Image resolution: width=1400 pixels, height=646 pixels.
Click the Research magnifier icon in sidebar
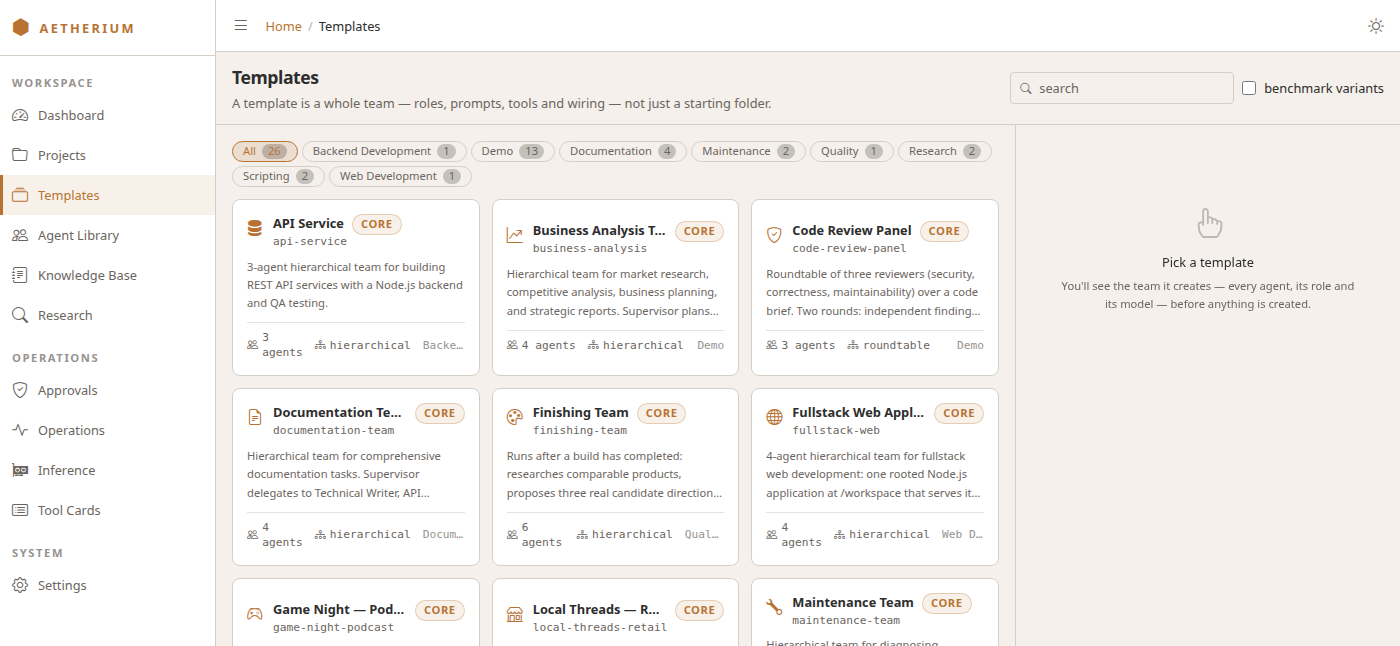tap(20, 315)
